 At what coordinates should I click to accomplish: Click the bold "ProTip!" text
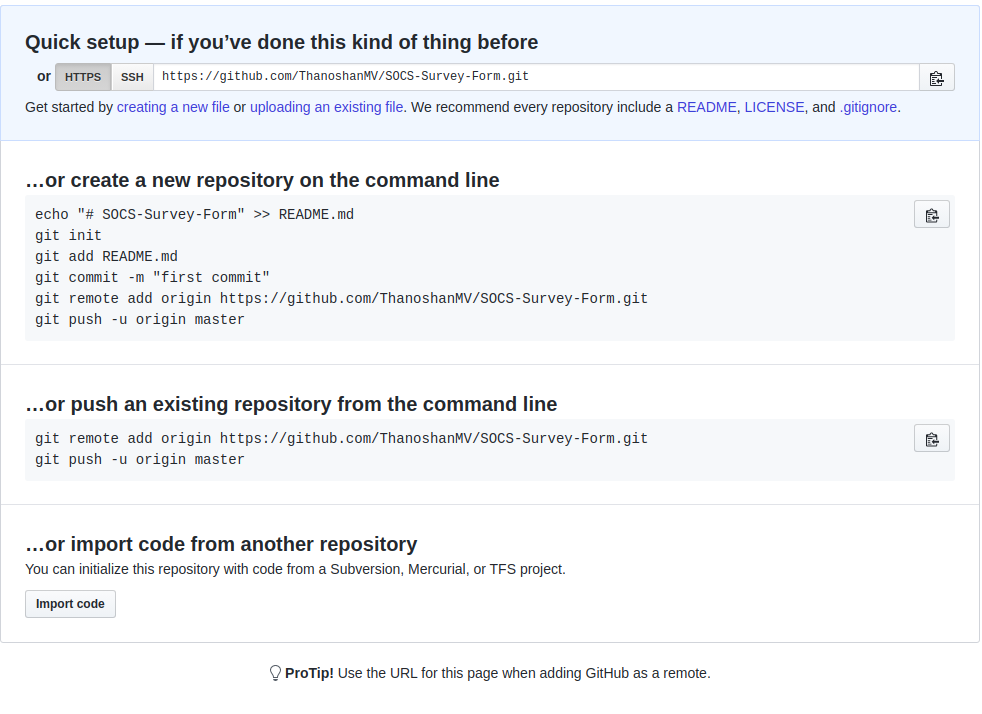[309, 673]
